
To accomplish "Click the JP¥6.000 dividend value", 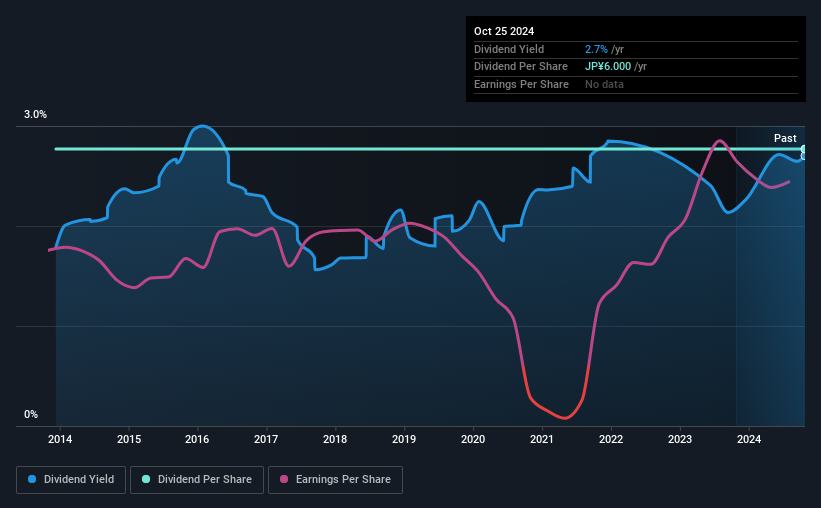I will tap(608, 67).
